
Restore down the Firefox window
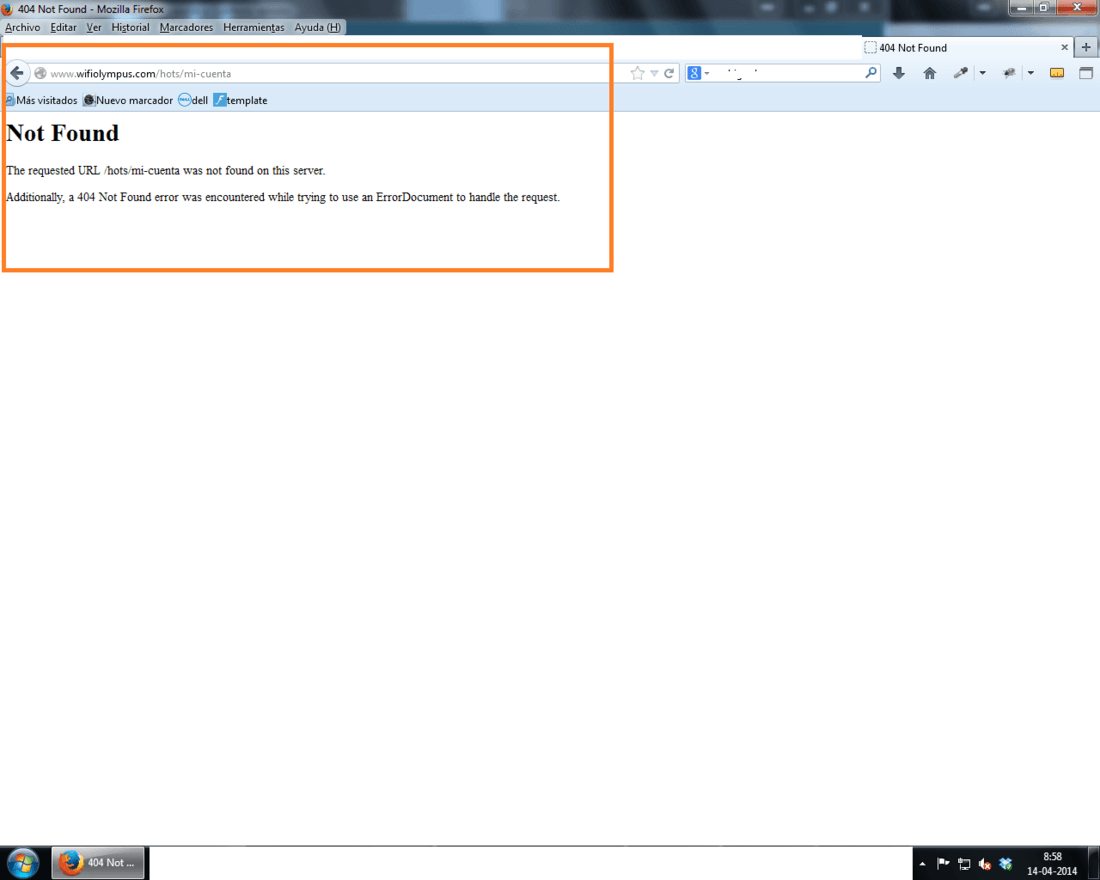(1043, 8)
